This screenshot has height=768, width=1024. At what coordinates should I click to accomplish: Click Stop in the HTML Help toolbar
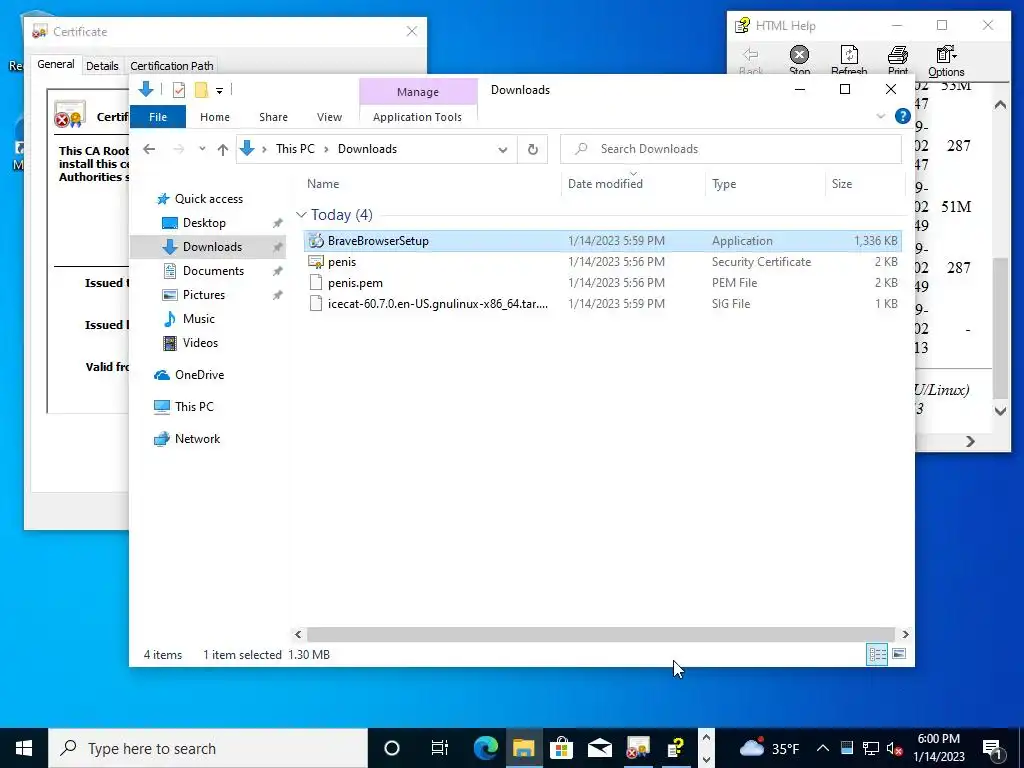click(799, 61)
